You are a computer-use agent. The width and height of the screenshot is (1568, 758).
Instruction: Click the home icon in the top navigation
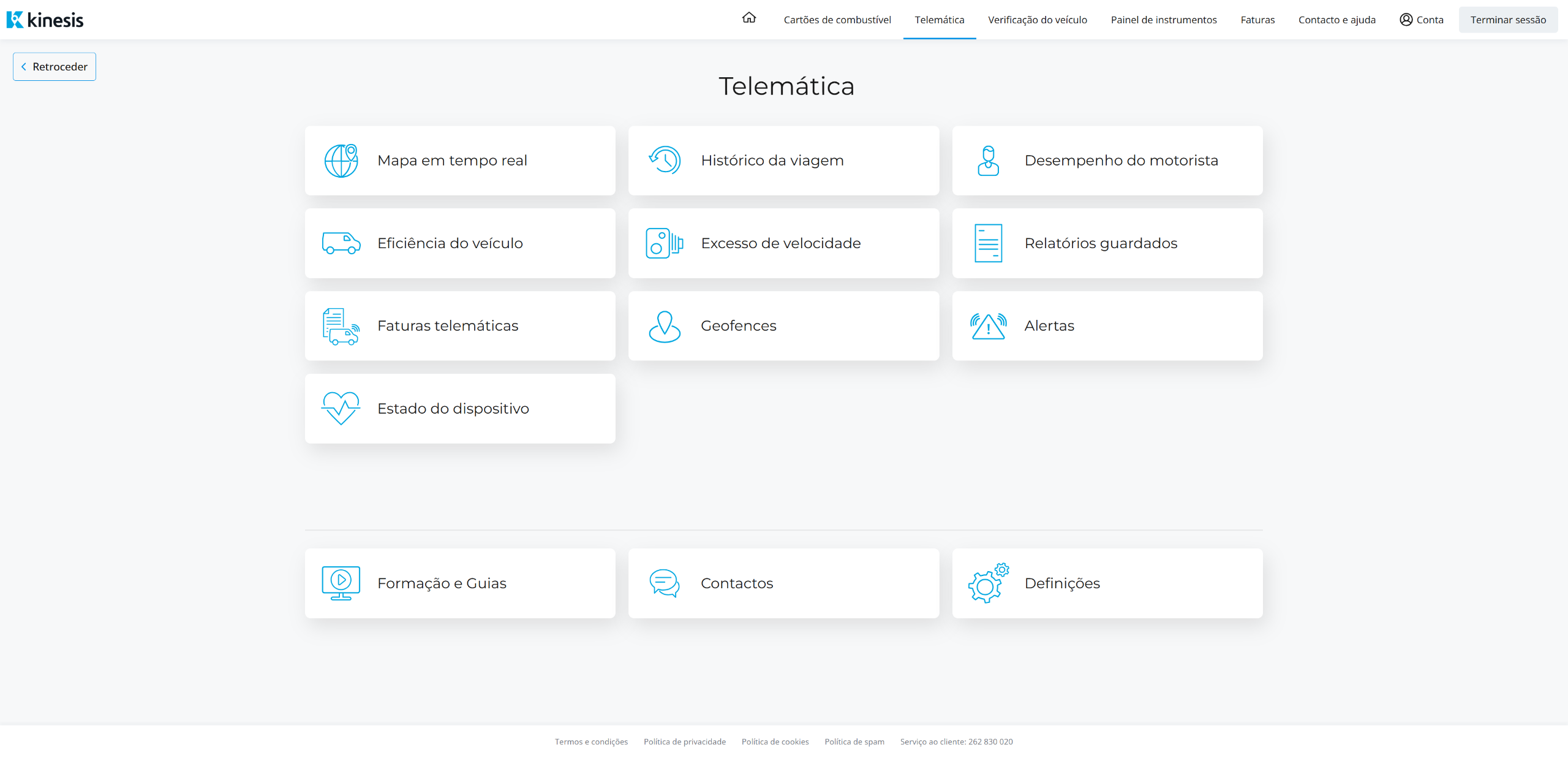[748, 18]
